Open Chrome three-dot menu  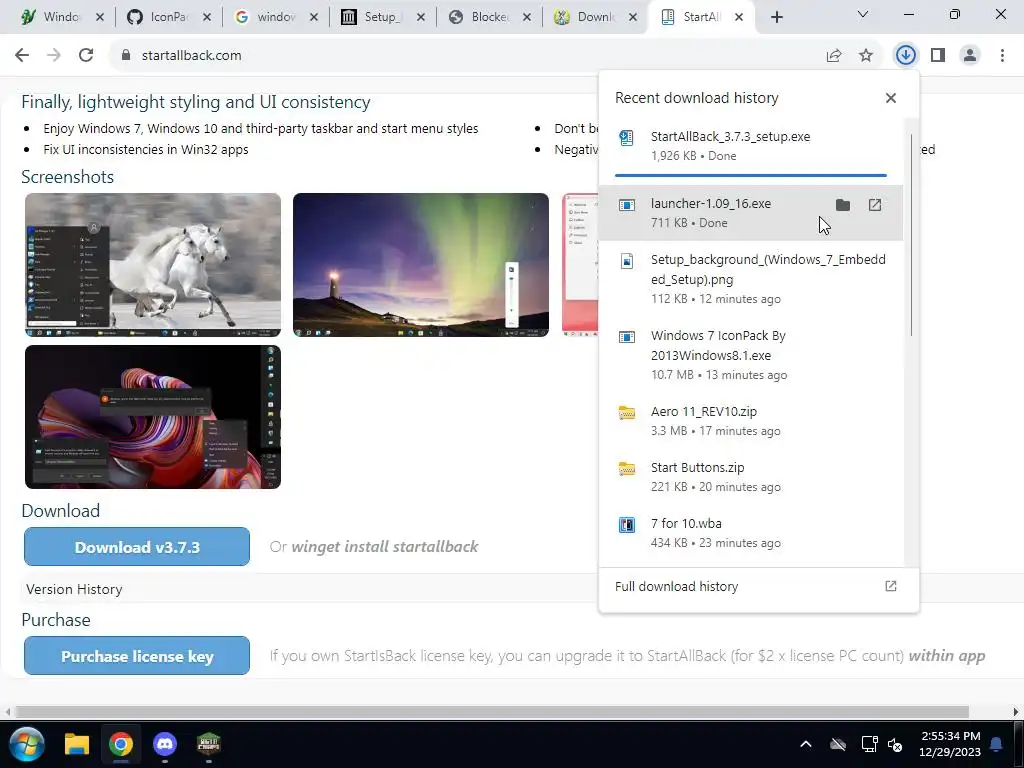(1002, 56)
